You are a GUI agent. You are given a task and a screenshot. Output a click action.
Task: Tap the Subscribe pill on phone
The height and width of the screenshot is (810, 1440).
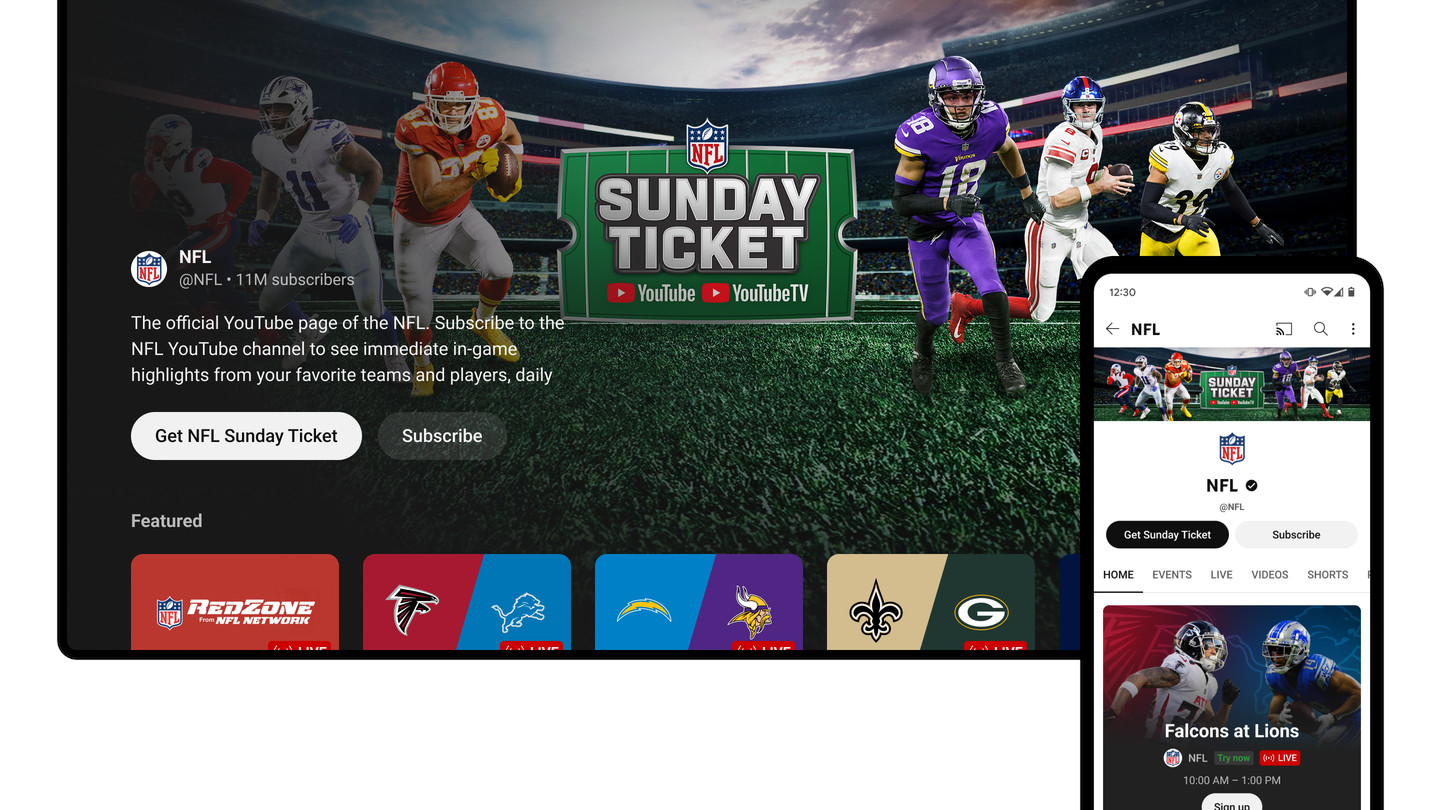coord(1296,535)
